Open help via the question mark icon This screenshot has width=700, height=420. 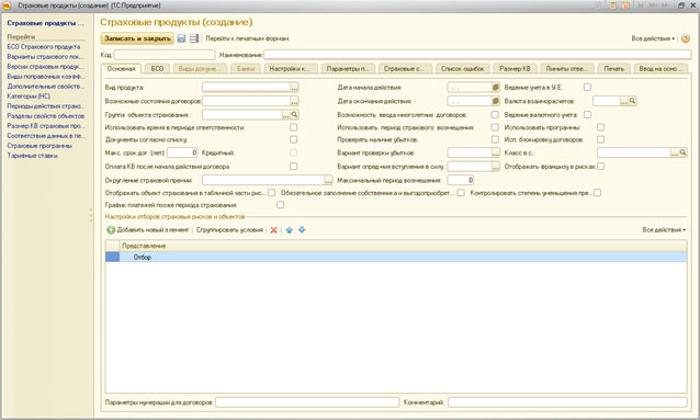coord(686,39)
